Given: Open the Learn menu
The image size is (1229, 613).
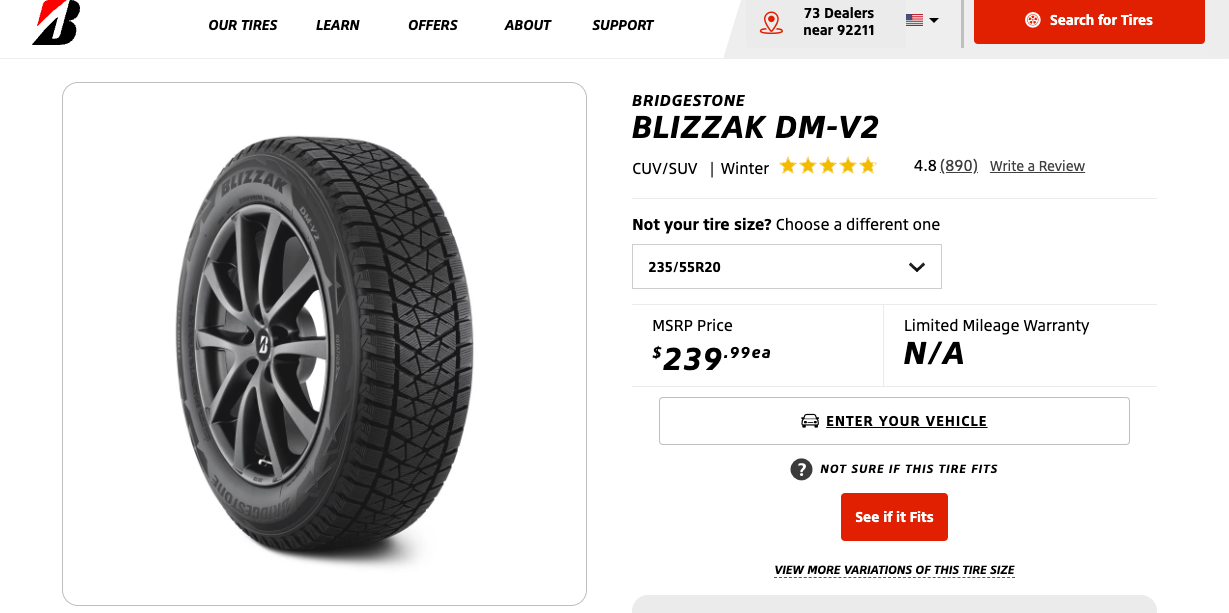Looking at the screenshot, I should click(x=338, y=25).
